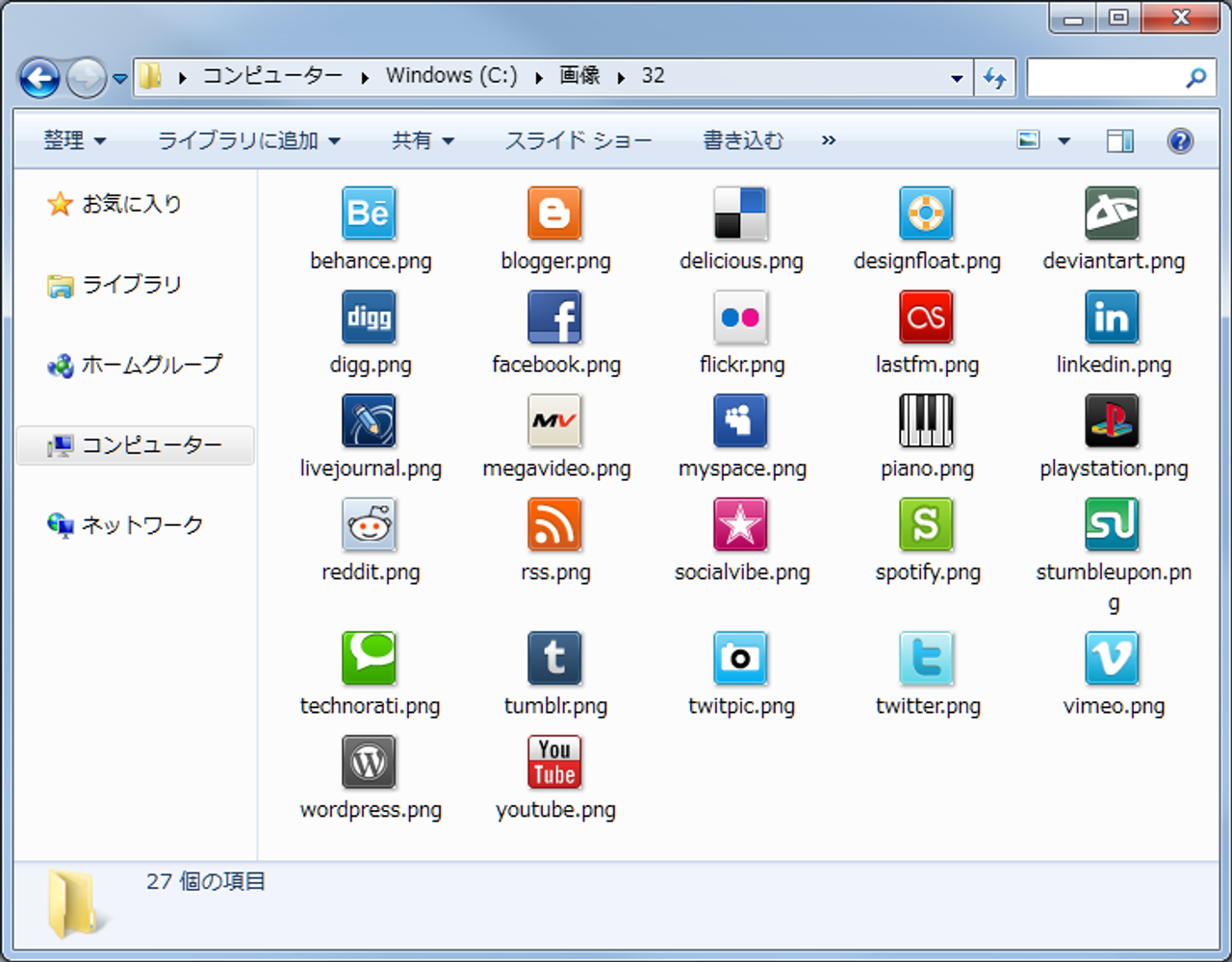1232x962 pixels.
Task: Select the wordpress.png file icon
Action: tap(369, 762)
